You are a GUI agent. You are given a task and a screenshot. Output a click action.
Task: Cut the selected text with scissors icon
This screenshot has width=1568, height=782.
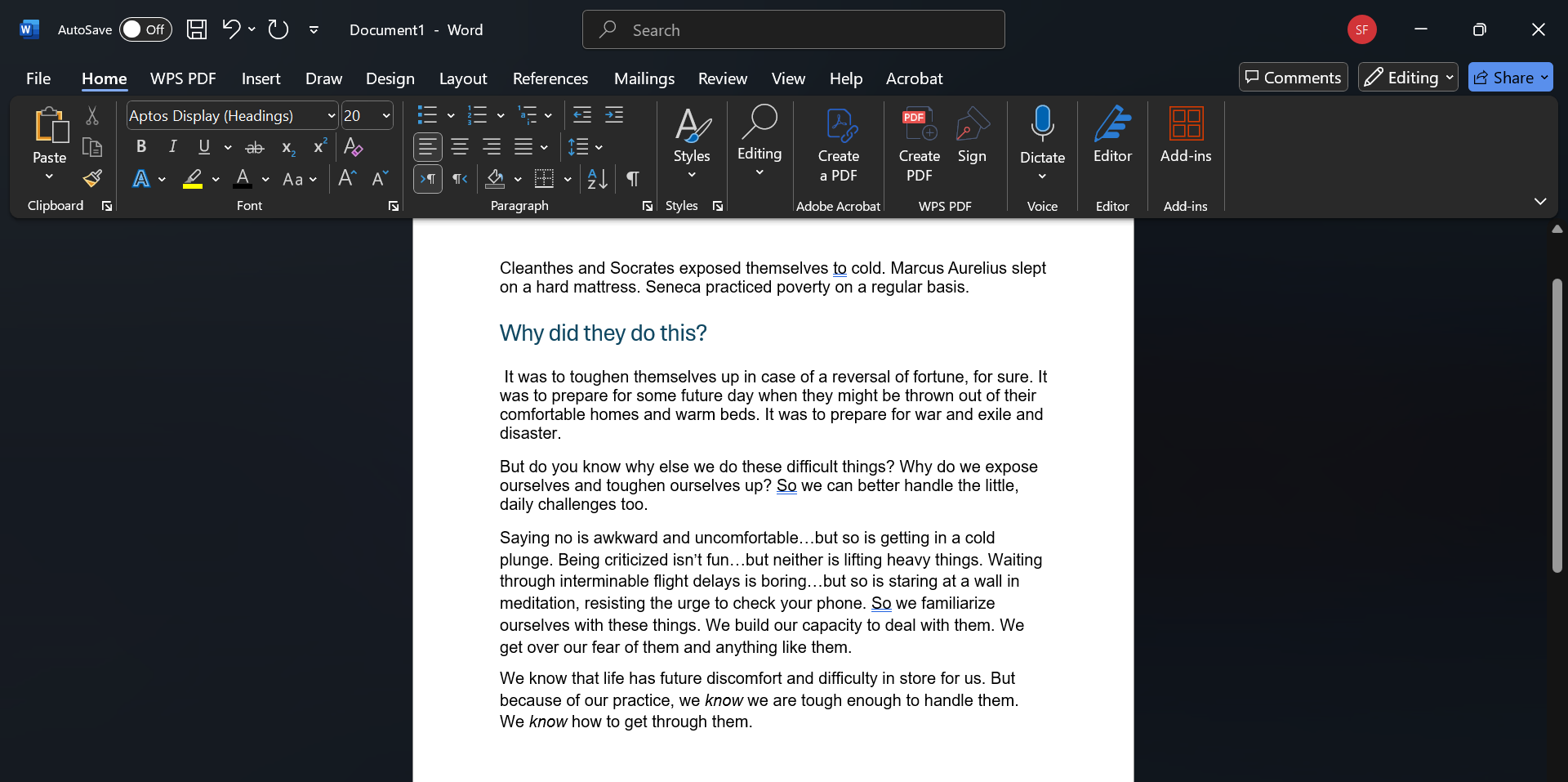[x=92, y=115]
